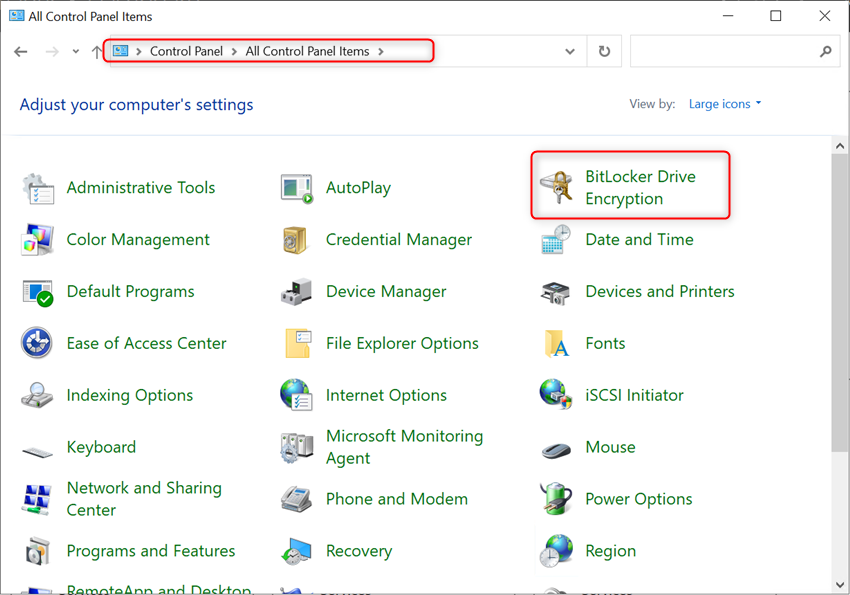Open the Credential Manager link
Image resolution: width=850 pixels, height=595 pixels.
click(398, 240)
